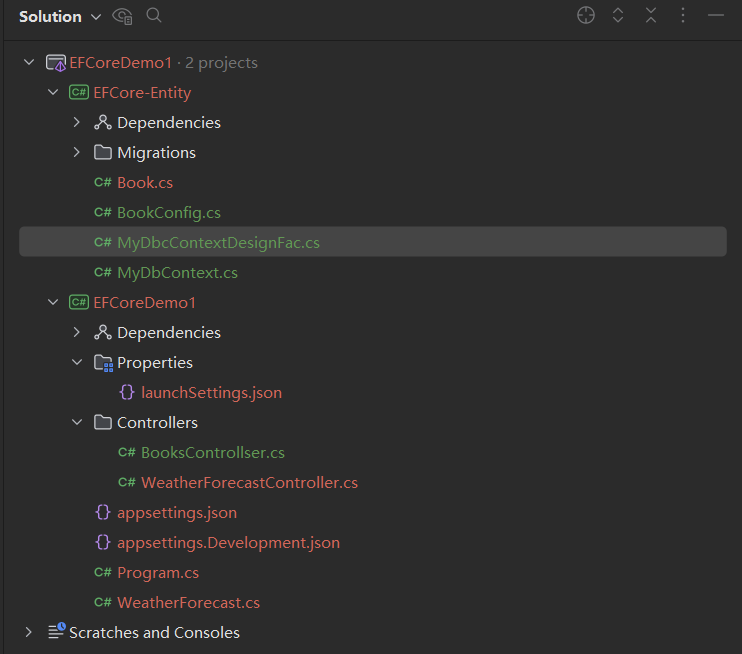Click the Collapse All icon in header
This screenshot has height=654, width=742.
pyautogui.click(x=651, y=15)
